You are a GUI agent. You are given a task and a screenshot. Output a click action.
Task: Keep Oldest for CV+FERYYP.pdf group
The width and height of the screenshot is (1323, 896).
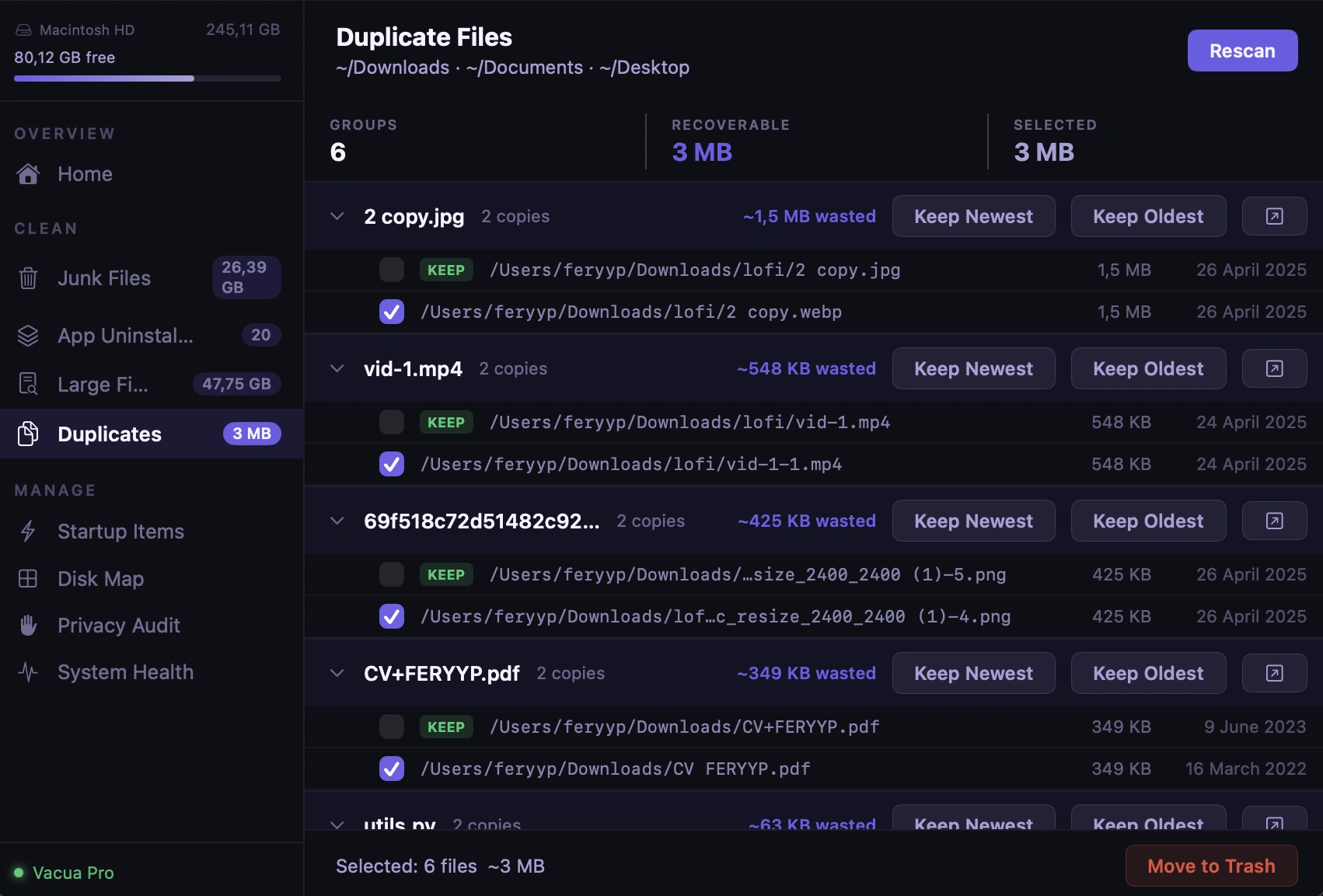(x=1148, y=673)
